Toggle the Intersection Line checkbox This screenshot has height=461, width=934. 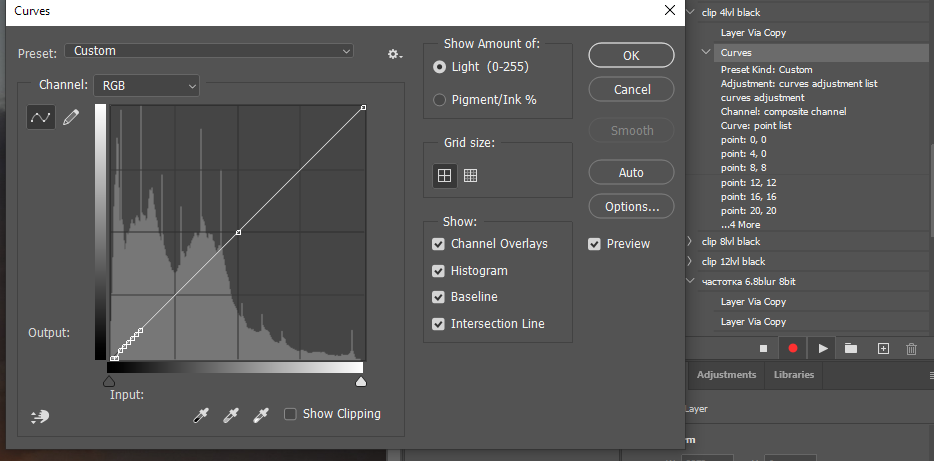coord(438,324)
